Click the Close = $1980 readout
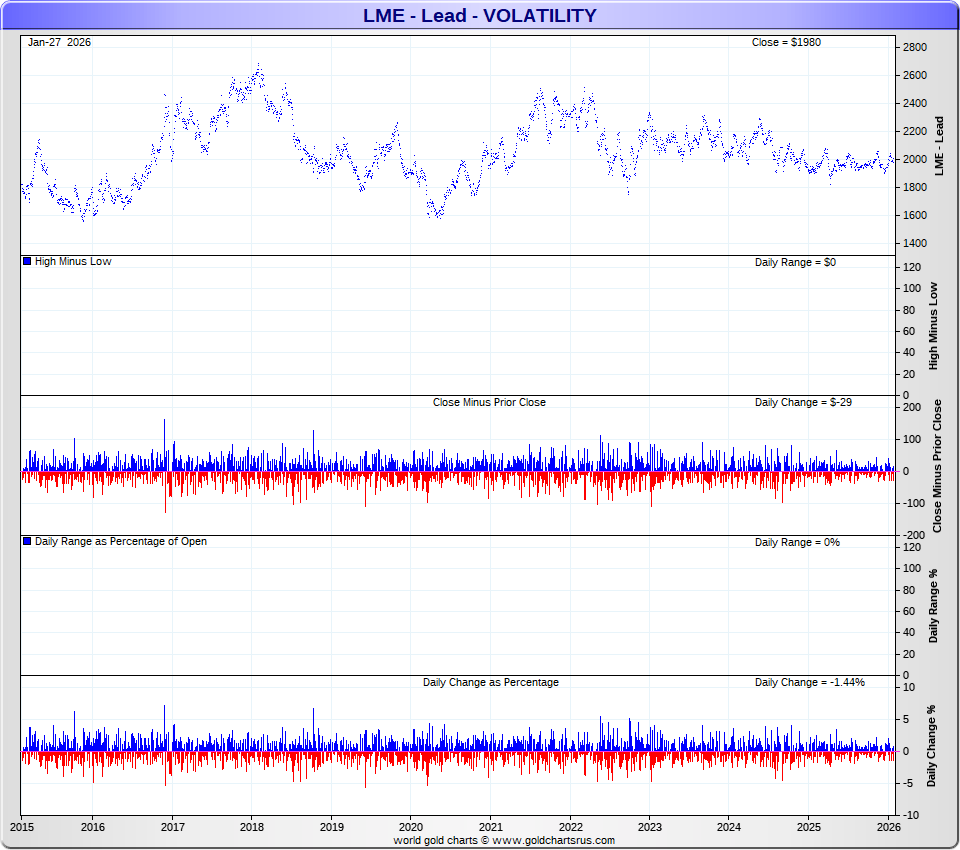This screenshot has height=850, width=960. click(x=786, y=42)
